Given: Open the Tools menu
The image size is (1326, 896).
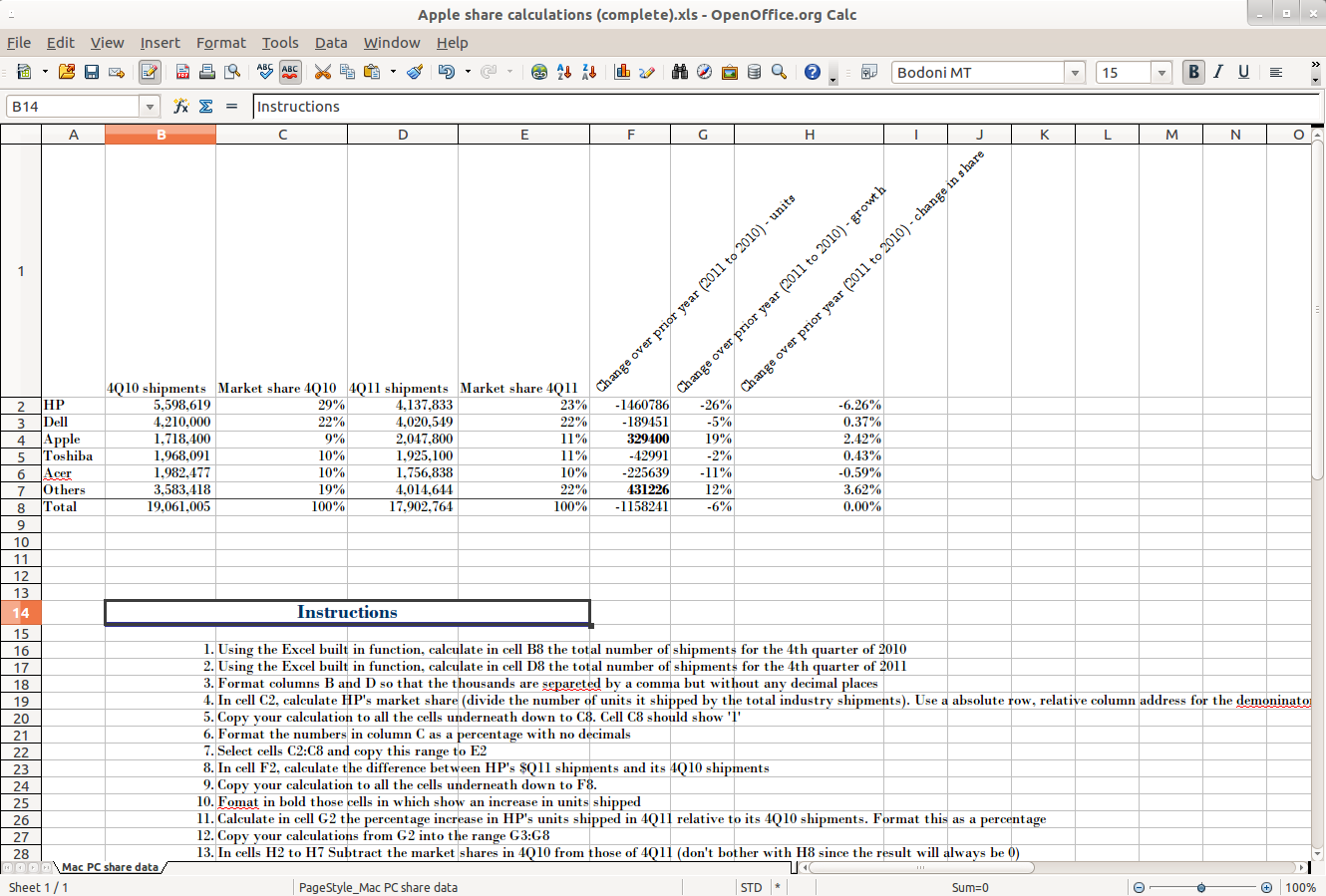Looking at the screenshot, I should click(280, 43).
